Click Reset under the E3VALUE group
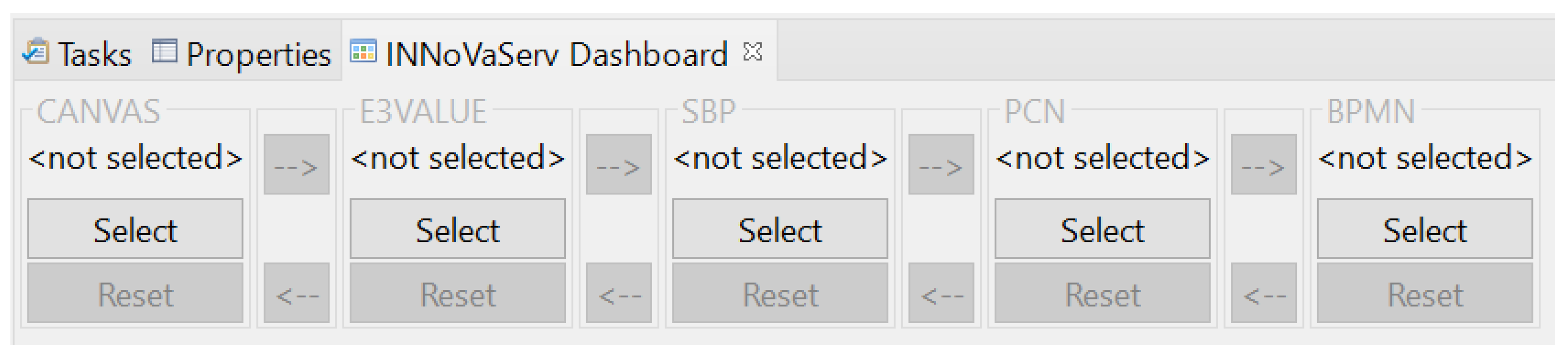This screenshot has height=357, width=1568. [458, 294]
